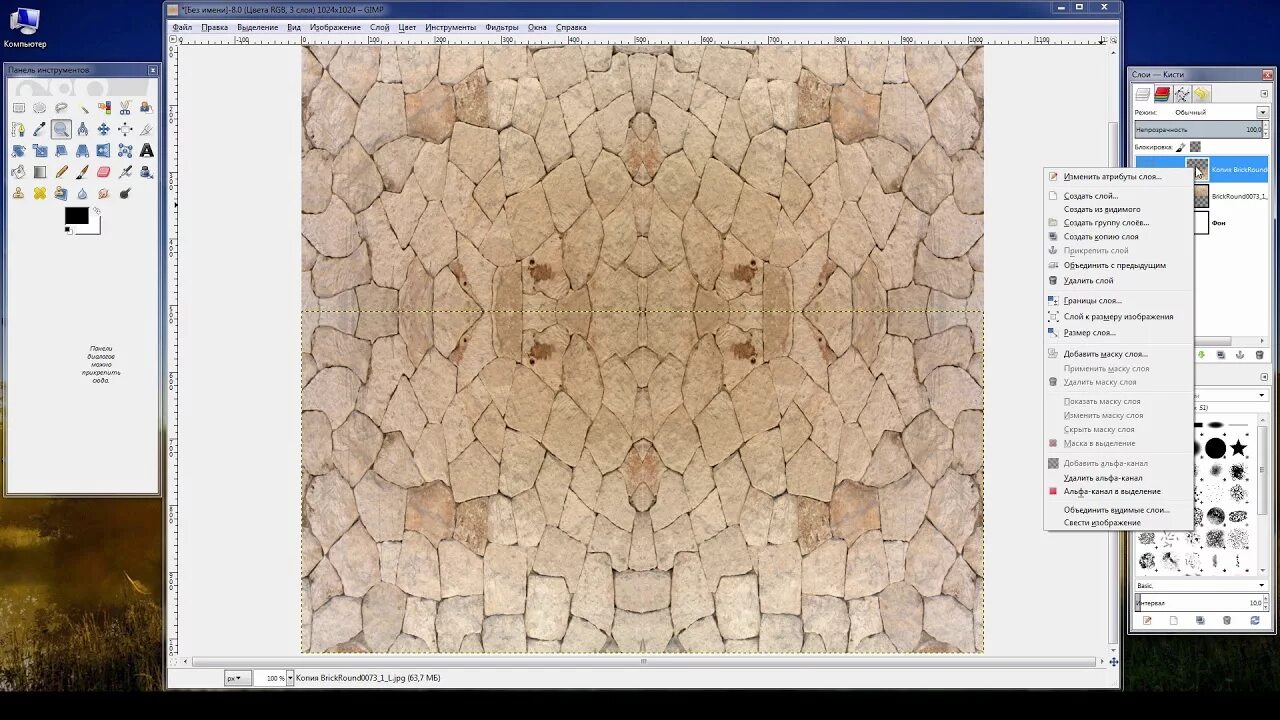Select the Fuzzy Select wand tool

tap(83, 107)
